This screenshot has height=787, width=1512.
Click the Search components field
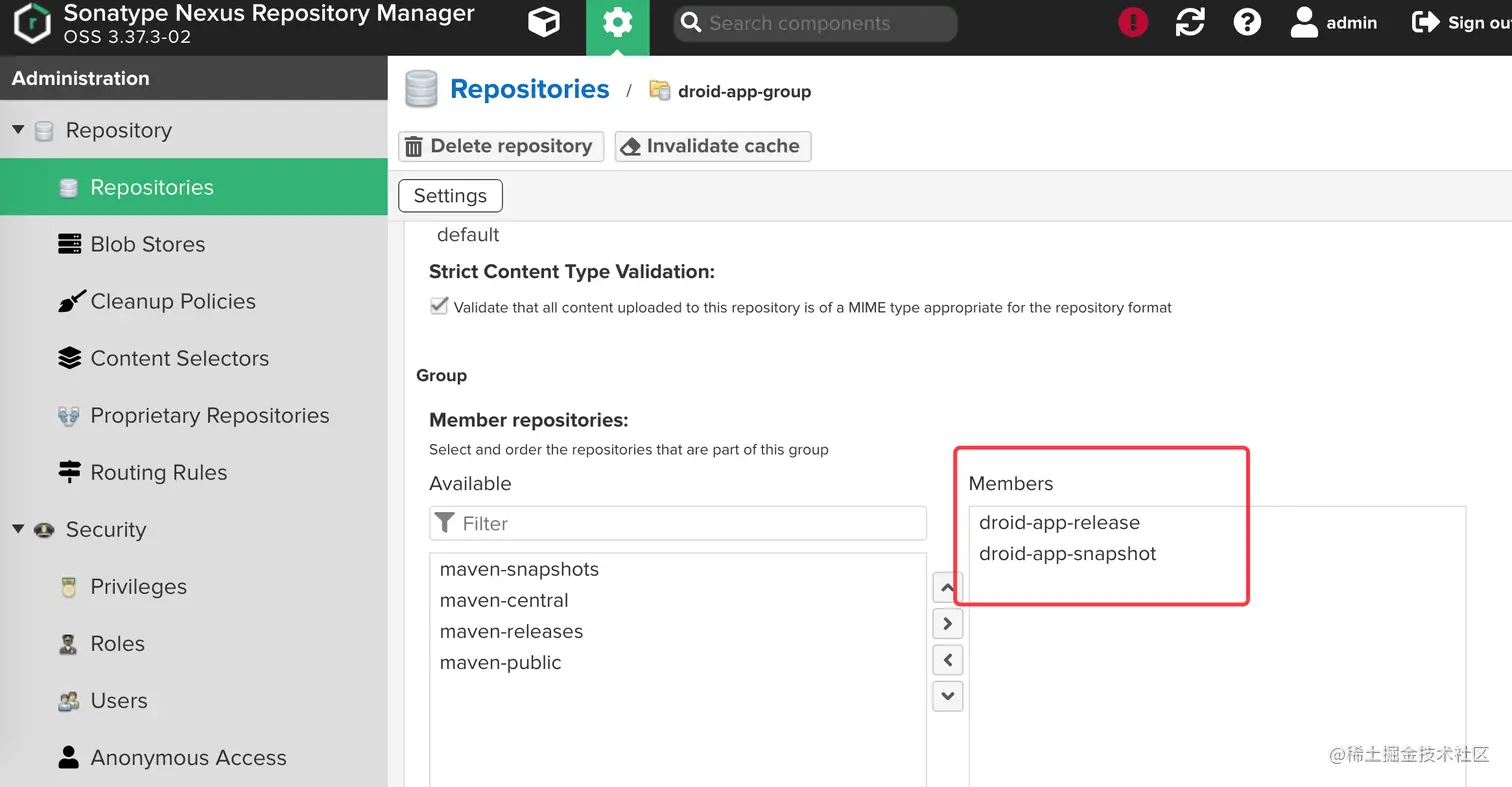point(815,23)
